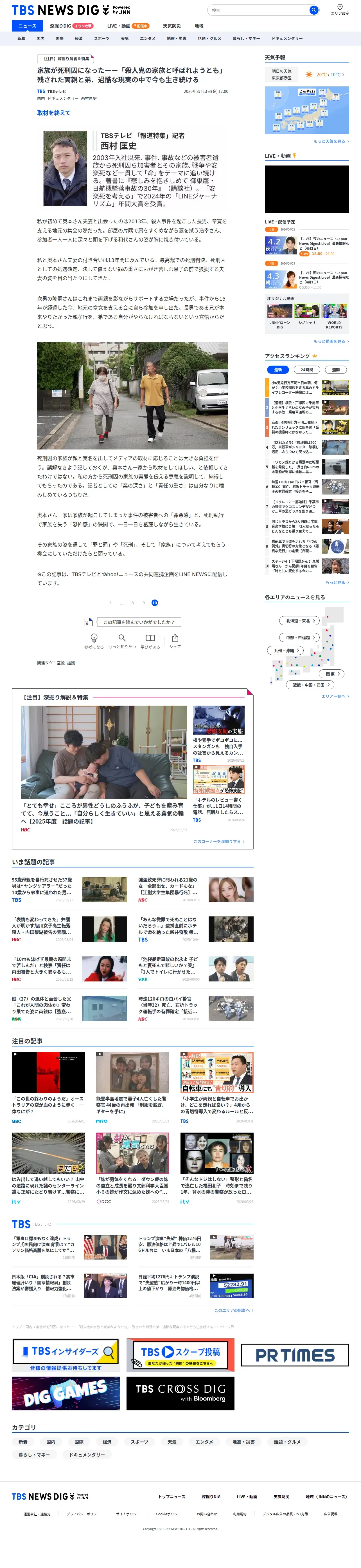Screen dimensions: 361x1568
Task: Expand the 九州・沖縄 area news
Action: (x=286, y=651)
